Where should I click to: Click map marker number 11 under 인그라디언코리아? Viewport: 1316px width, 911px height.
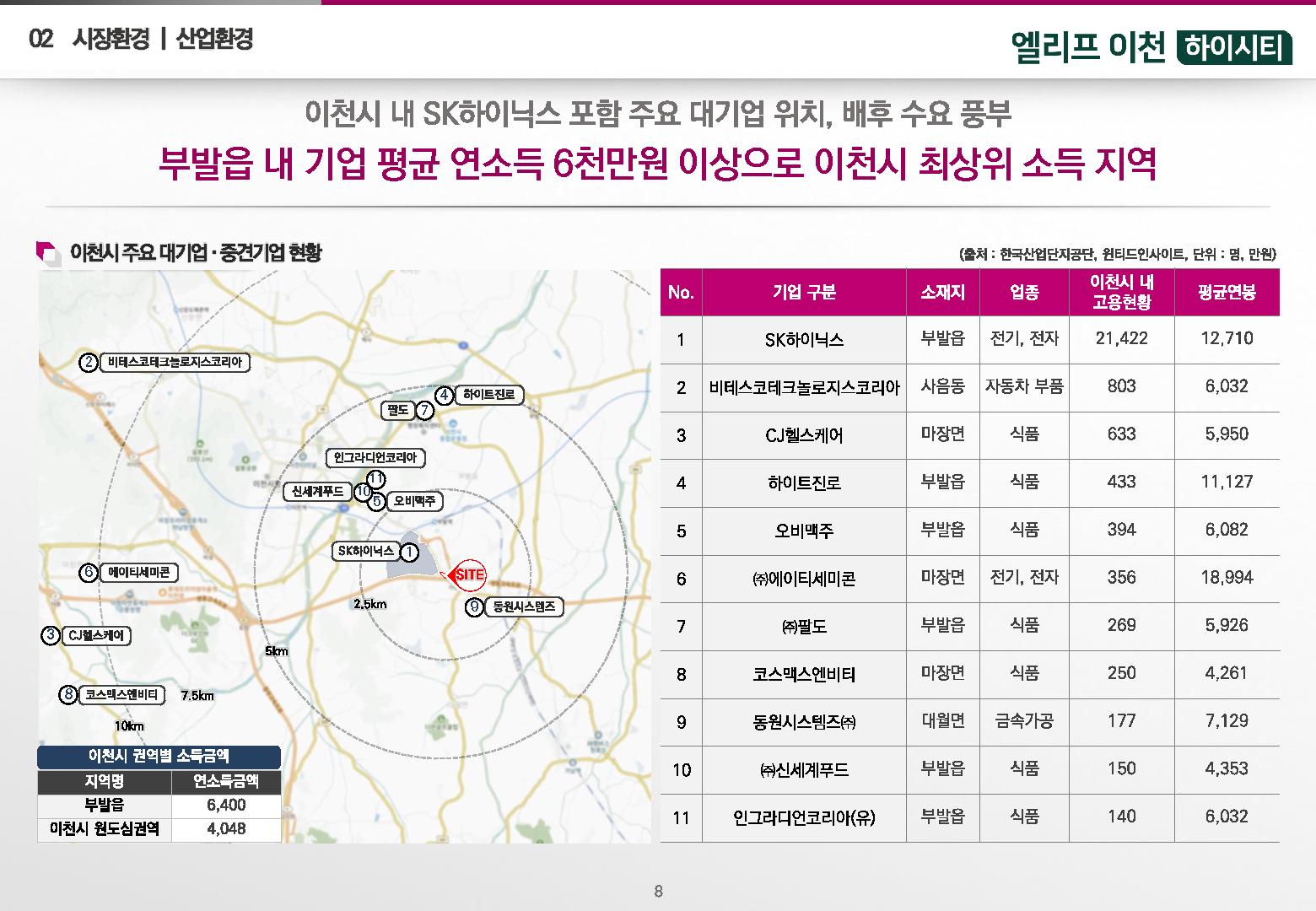click(376, 478)
